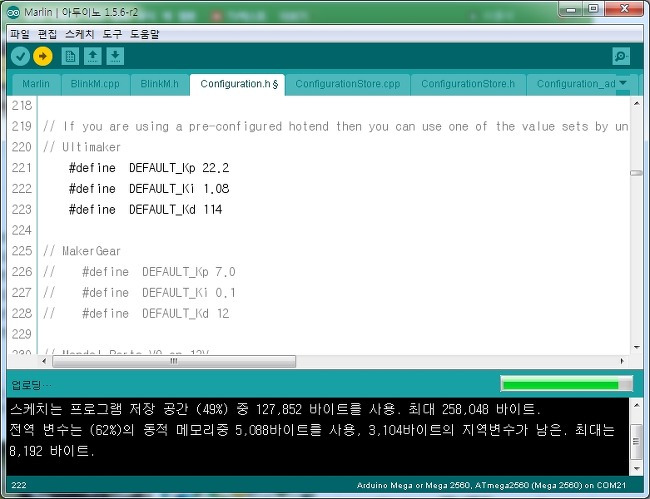Viewport: 650px width, 499px height.
Task: Click the console scroll-down arrow
Action: 637,469
